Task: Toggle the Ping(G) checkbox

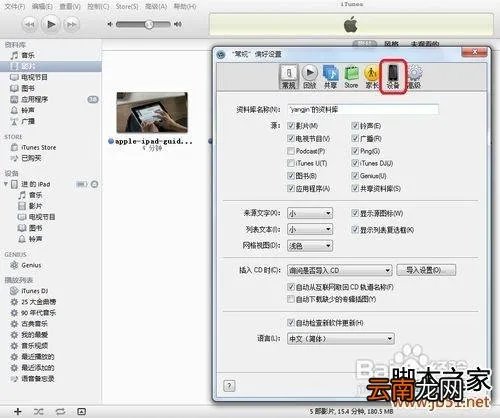Action: (355, 151)
